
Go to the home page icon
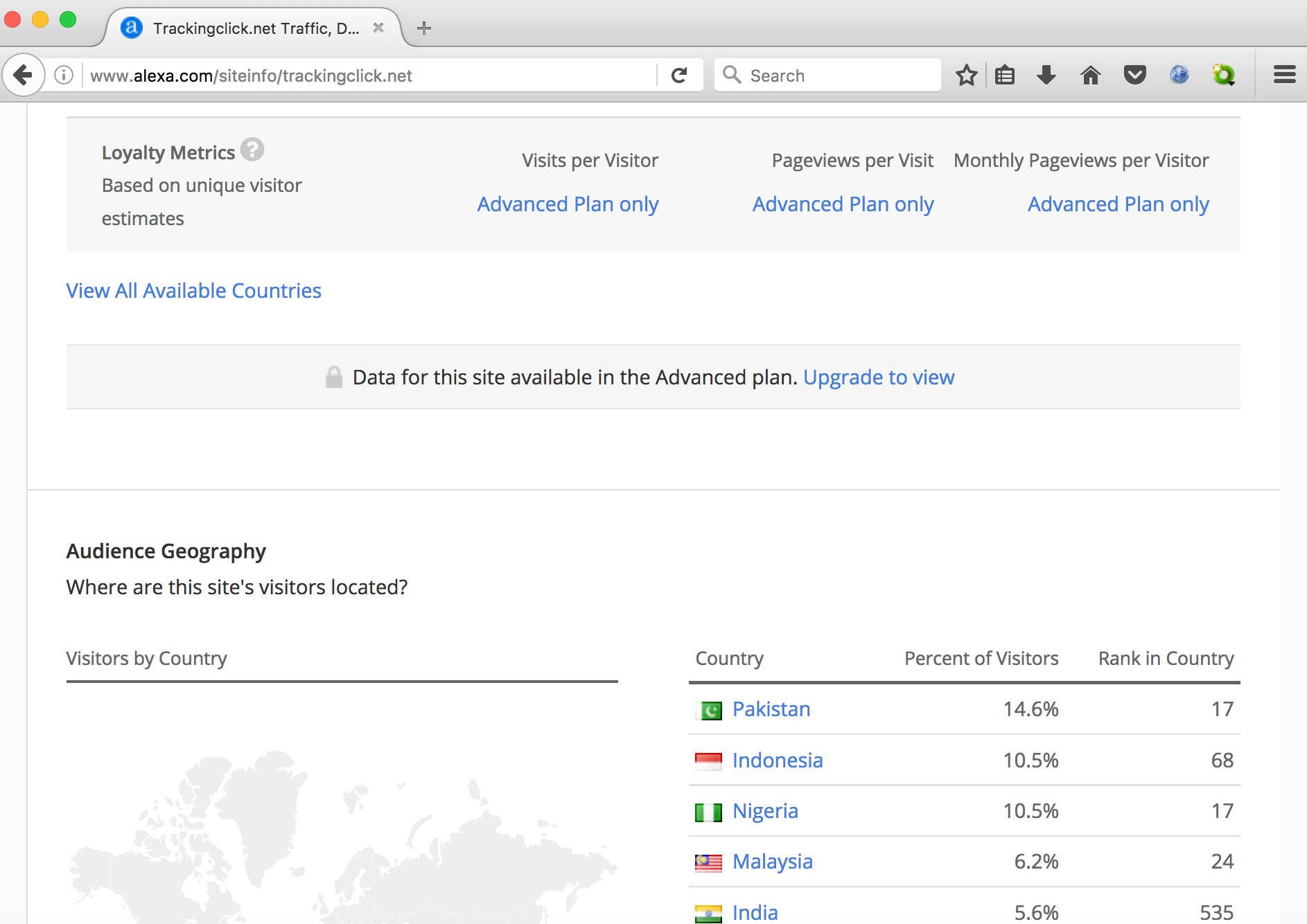pos(1091,75)
